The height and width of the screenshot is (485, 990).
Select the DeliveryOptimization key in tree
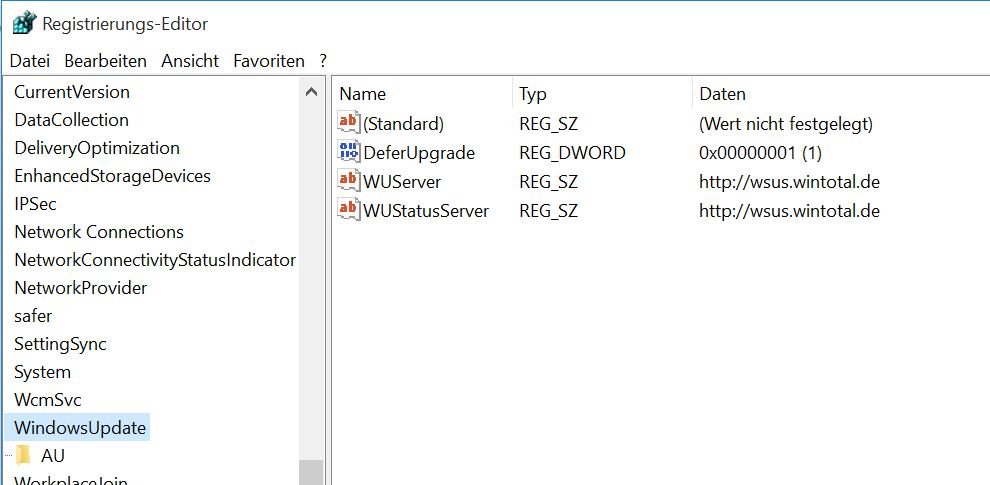click(97, 148)
